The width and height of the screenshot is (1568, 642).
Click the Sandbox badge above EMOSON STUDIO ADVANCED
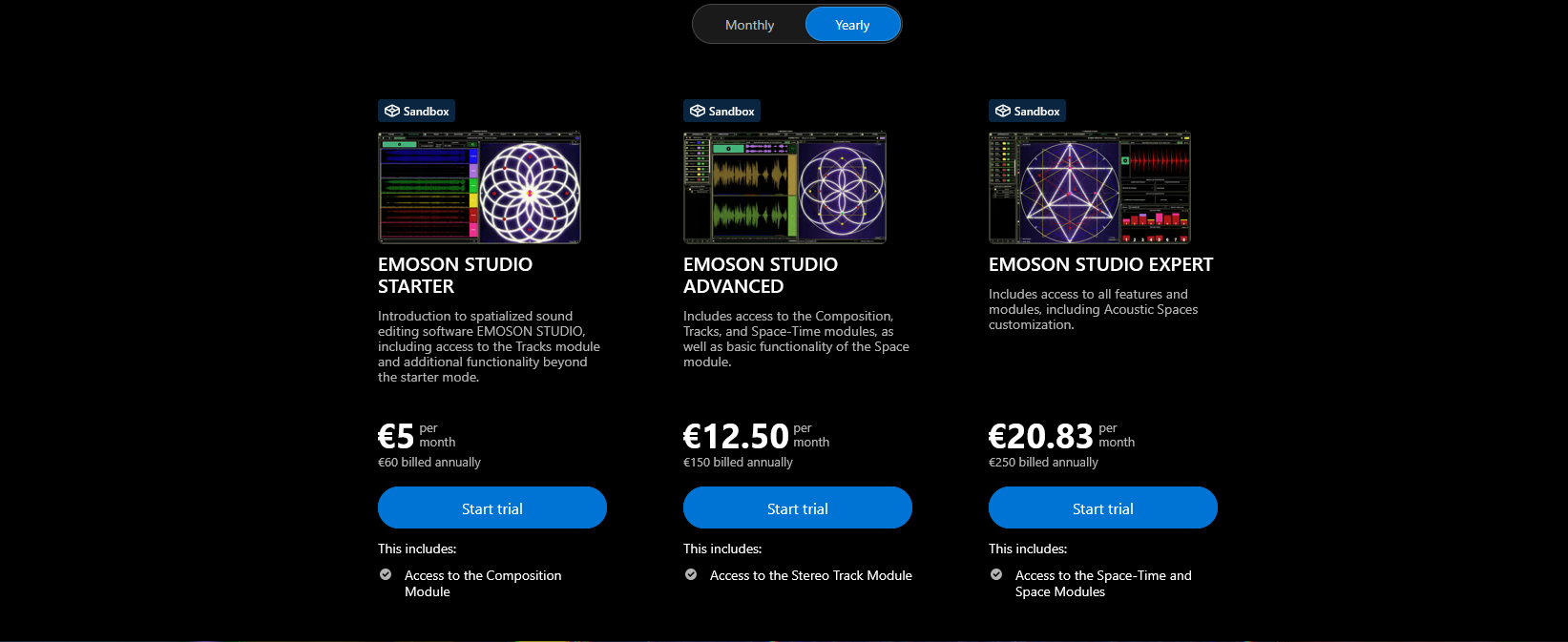pos(721,111)
